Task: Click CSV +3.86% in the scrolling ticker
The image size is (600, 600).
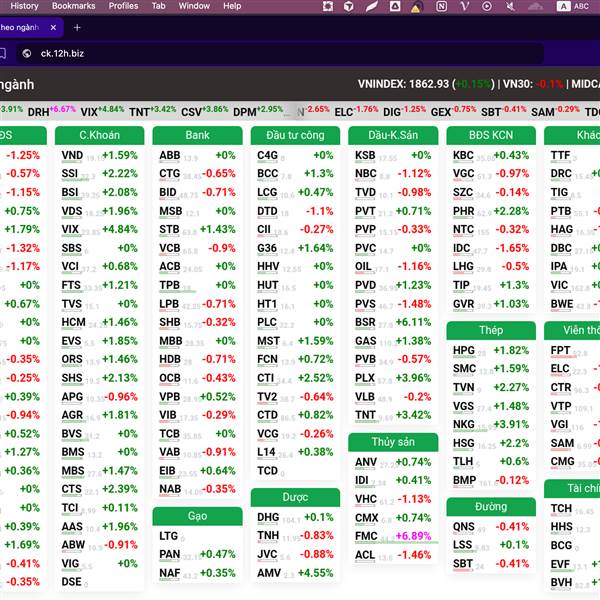Action: tap(204, 111)
